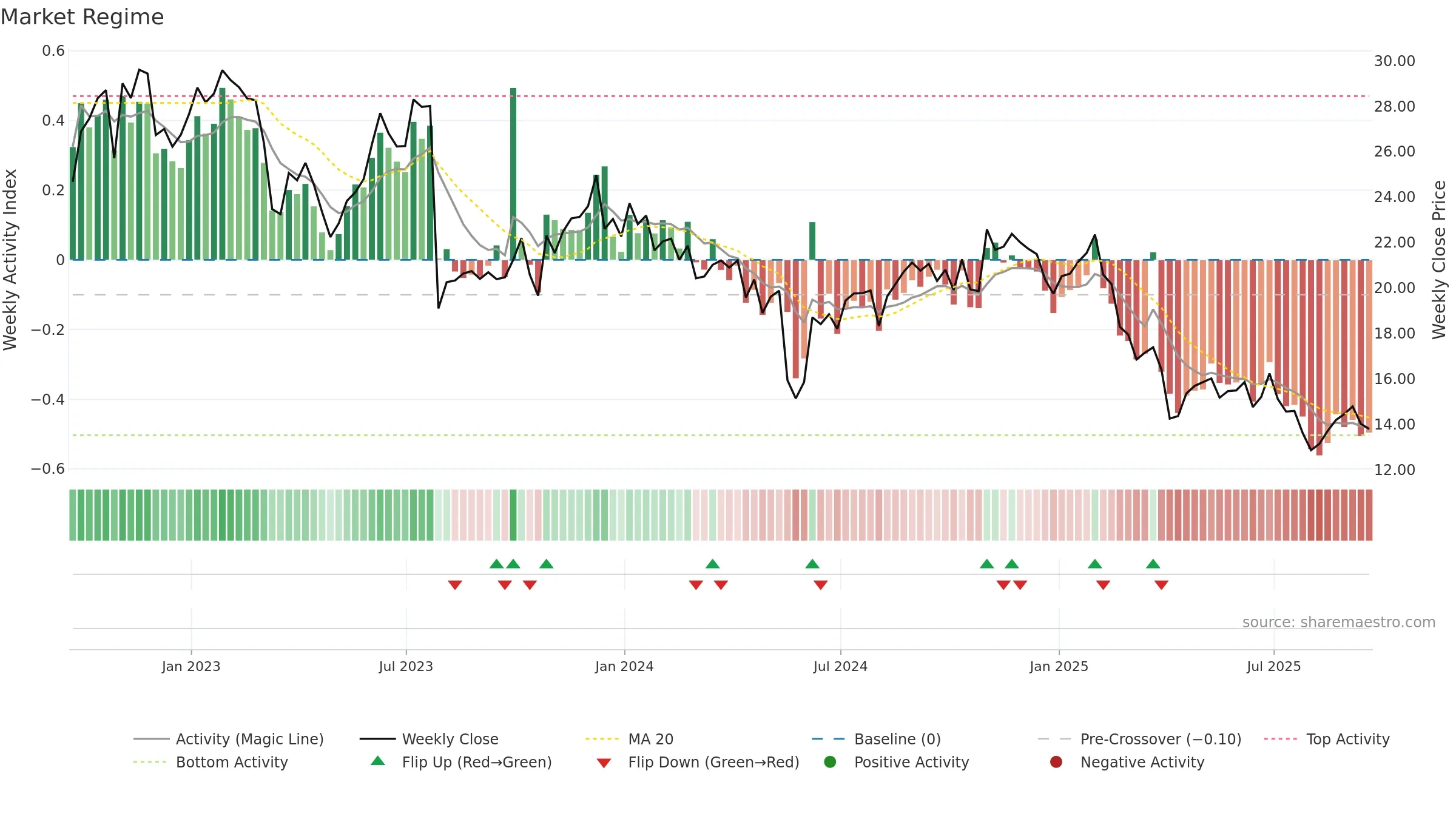Toggle the Weekly Close legend entry
Viewport: 1456px width, 819px height.
(429, 739)
